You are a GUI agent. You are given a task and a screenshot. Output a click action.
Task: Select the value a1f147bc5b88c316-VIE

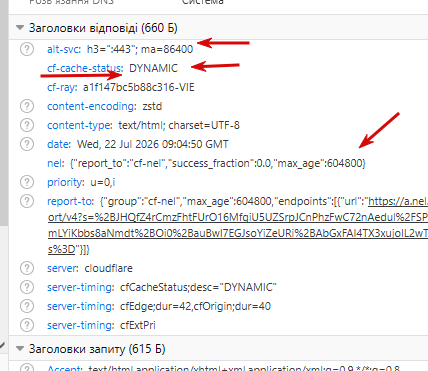(x=139, y=87)
